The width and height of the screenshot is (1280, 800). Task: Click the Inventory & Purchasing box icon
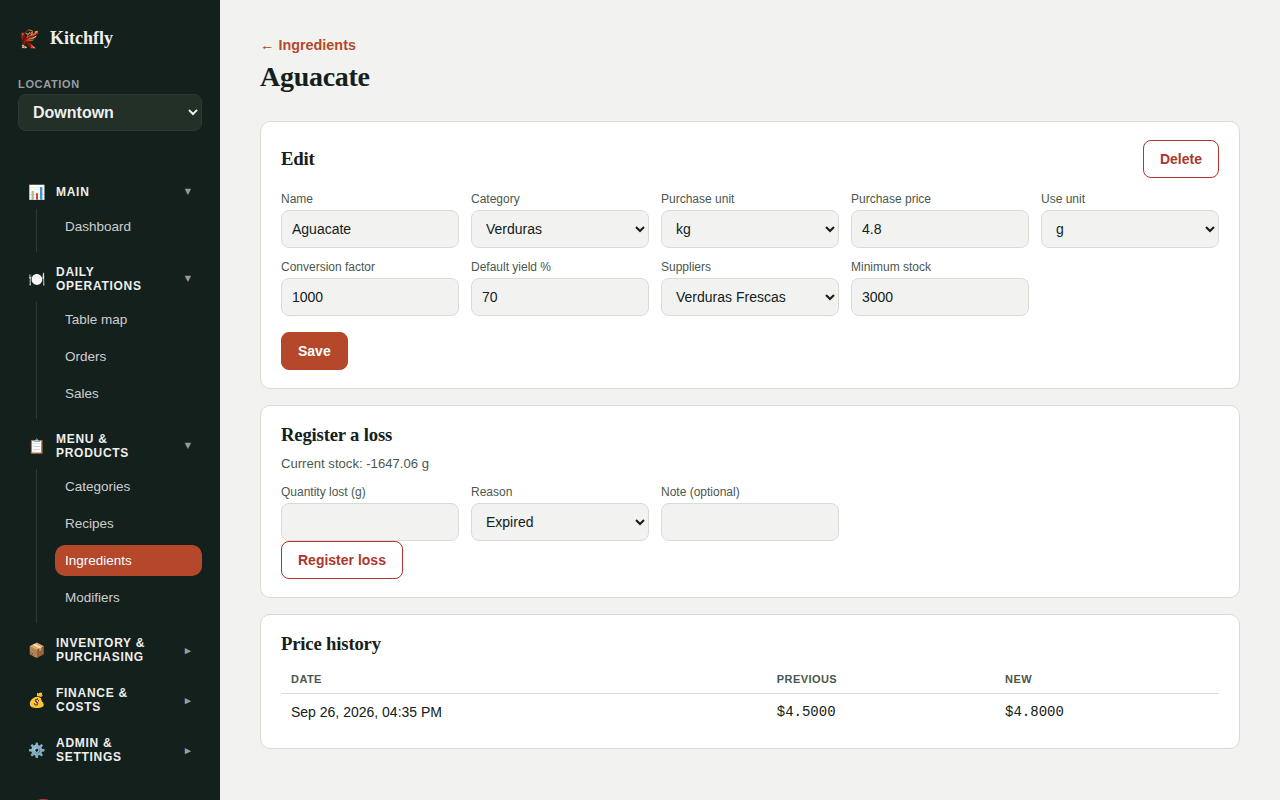point(37,650)
